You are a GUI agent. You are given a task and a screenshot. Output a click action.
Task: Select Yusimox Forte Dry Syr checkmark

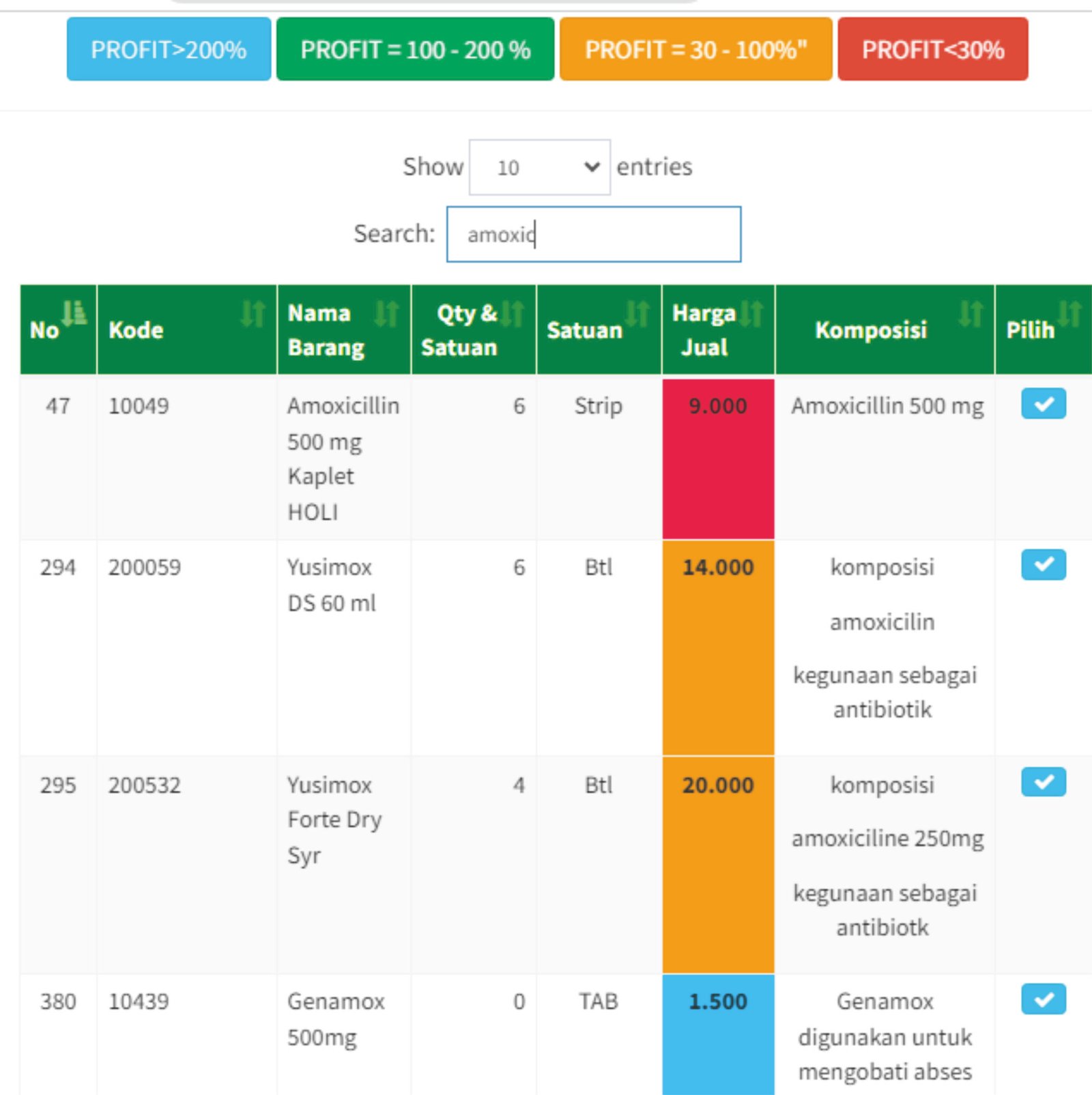[1044, 782]
